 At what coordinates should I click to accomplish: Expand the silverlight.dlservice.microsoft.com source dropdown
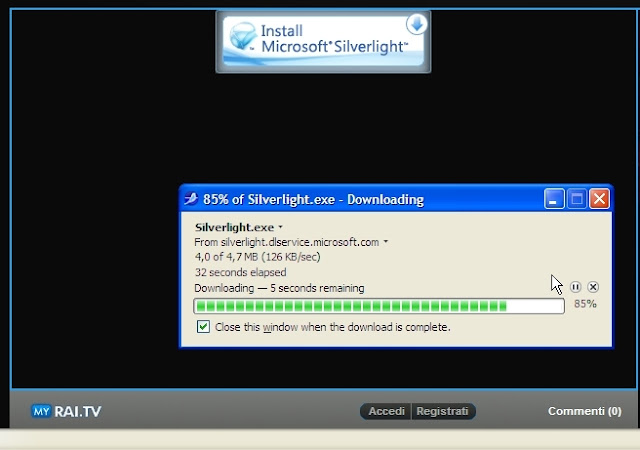(386, 242)
